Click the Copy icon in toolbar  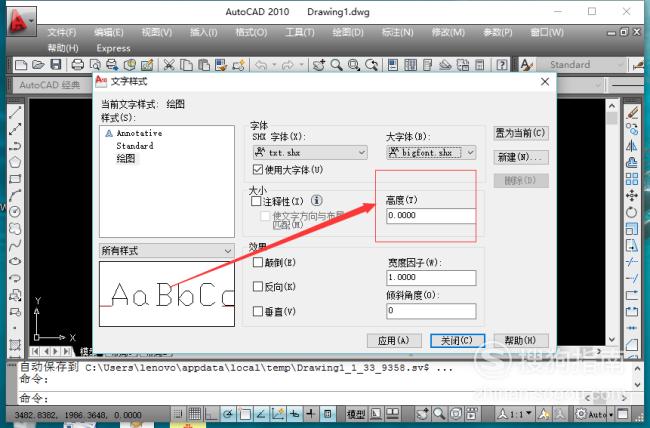[187, 65]
